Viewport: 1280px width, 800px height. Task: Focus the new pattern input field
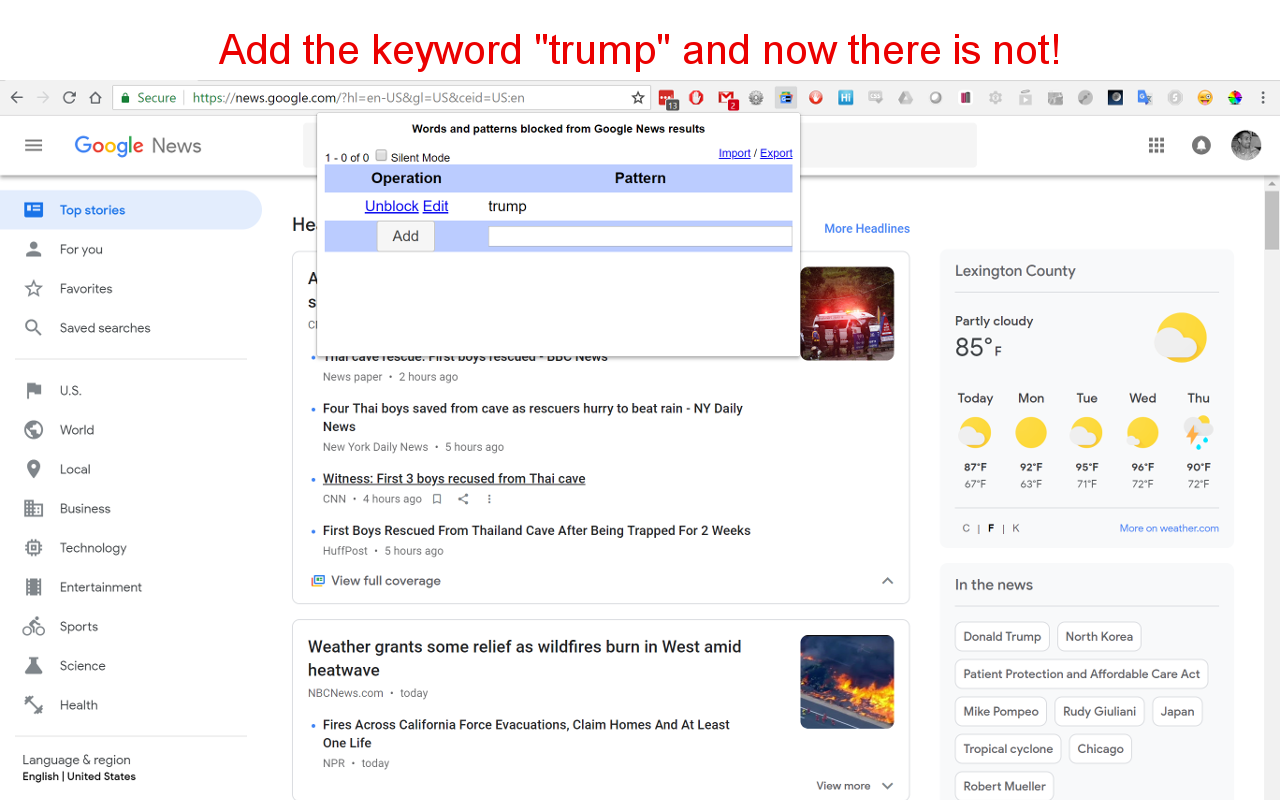pyautogui.click(x=640, y=237)
